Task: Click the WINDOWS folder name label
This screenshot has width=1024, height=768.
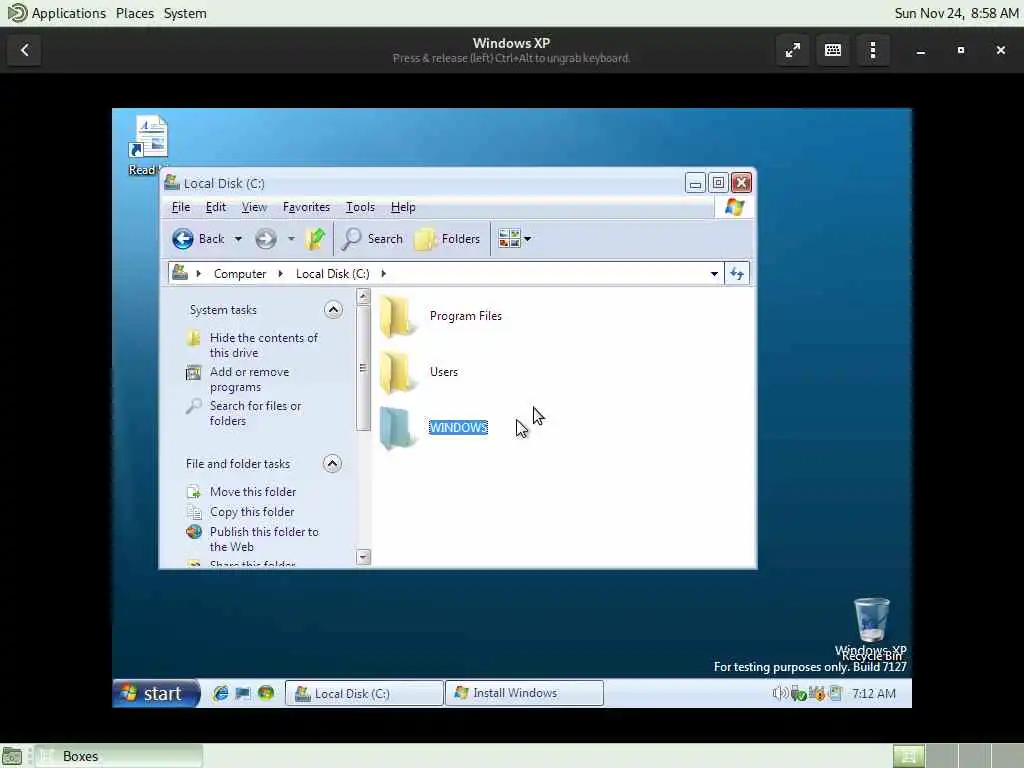Action: [458, 428]
